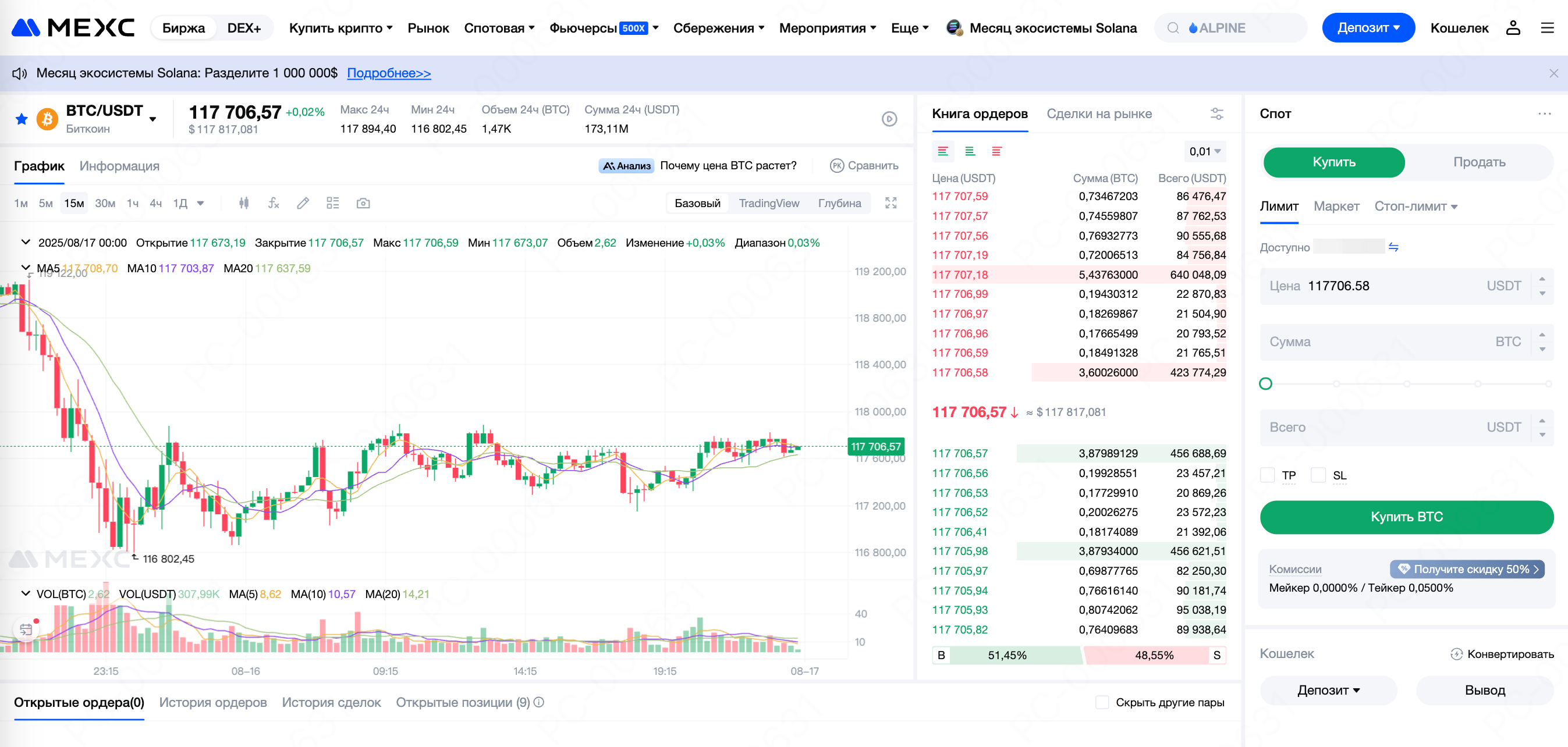Open the candlestick chart type icon

[244, 203]
